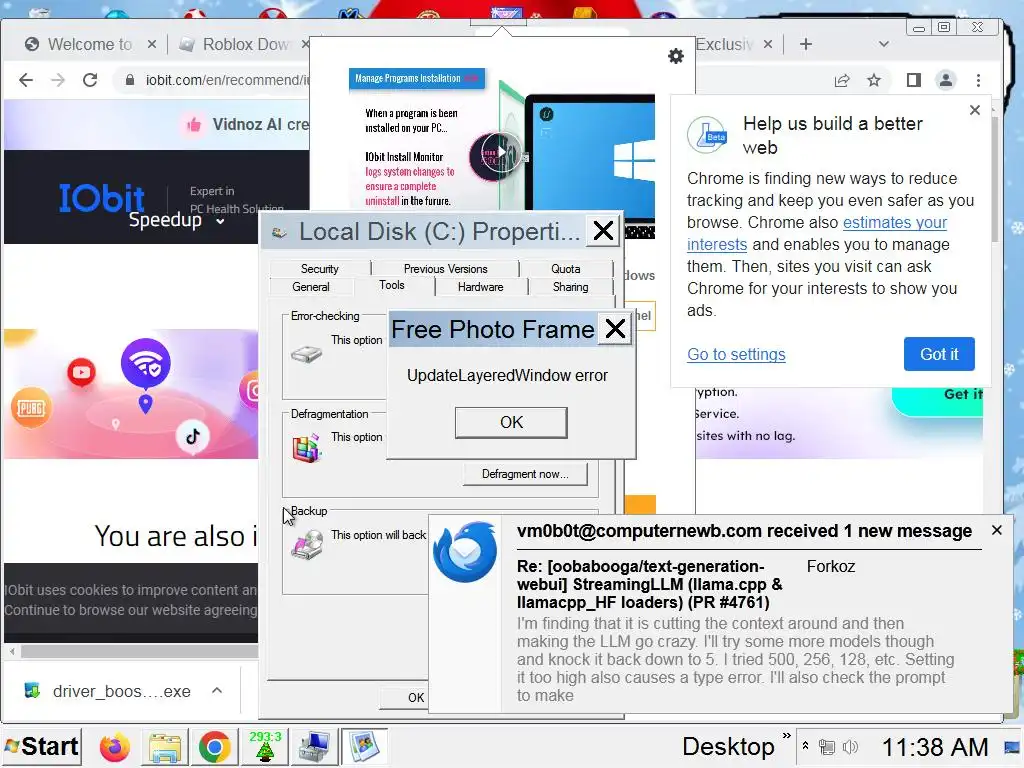Viewport: 1024px width, 768px height.
Task: Open the file explorer folder taskbar icon
Action: pyautogui.click(x=165, y=747)
